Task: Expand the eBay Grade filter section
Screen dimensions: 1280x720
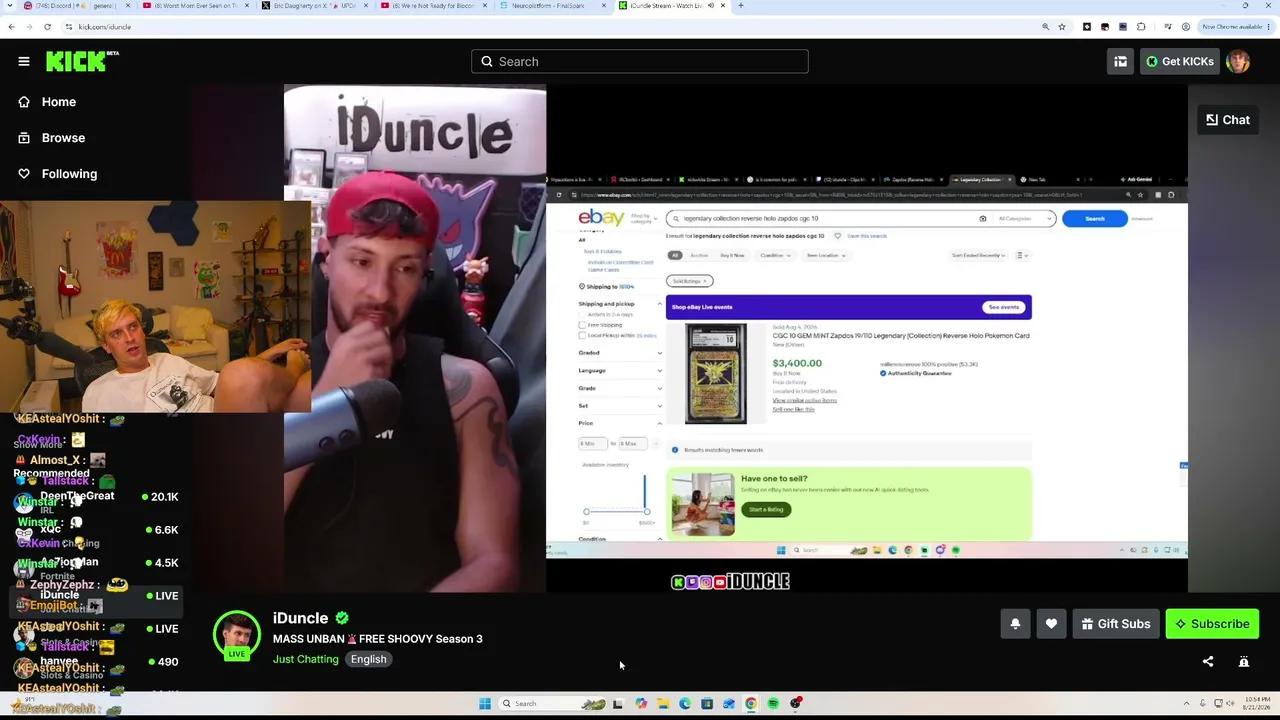Action: tap(620, 388)
